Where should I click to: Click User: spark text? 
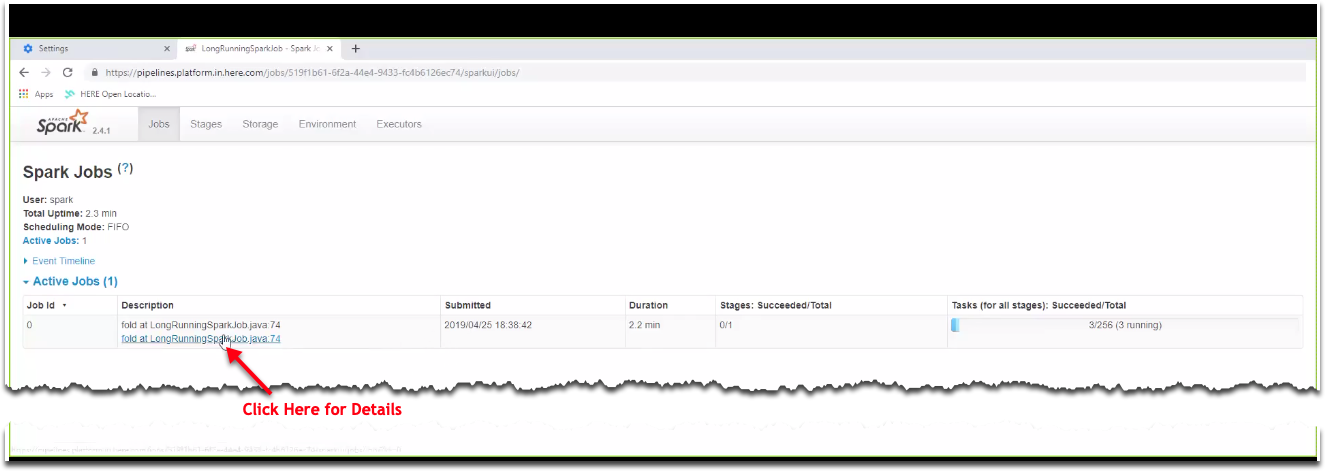coord(48,200)
